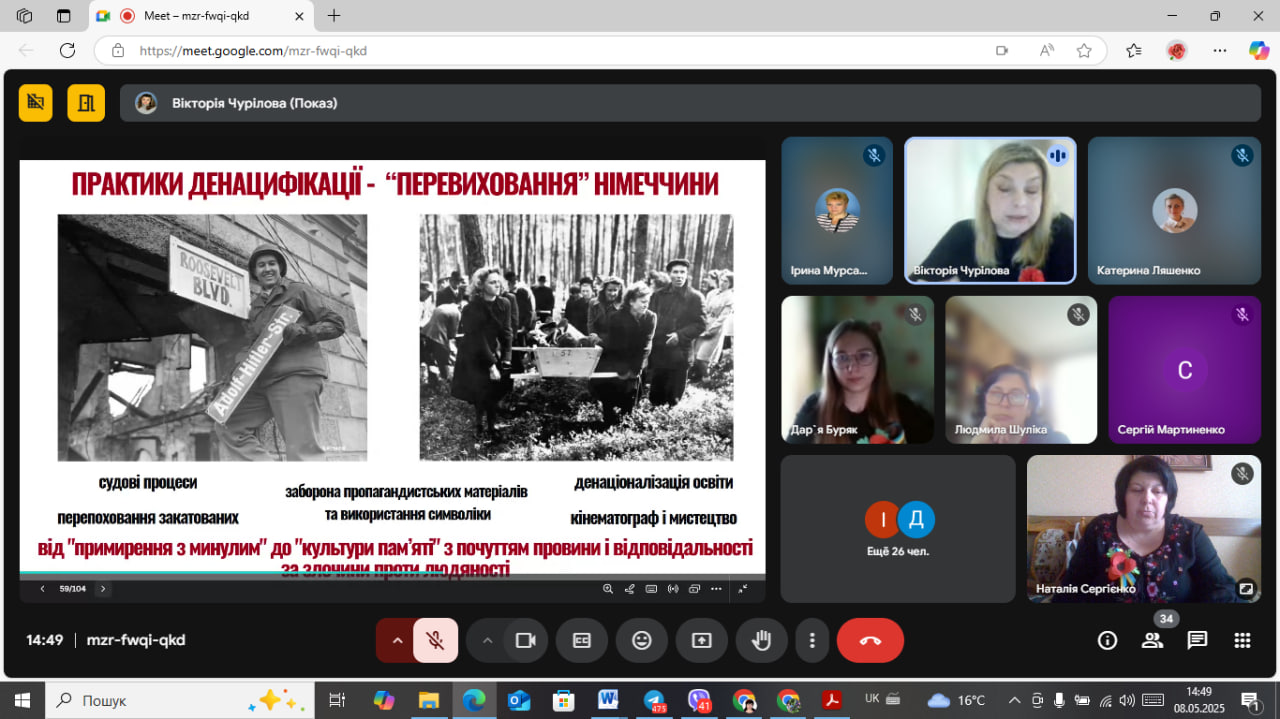Open Copilot sidebar icon in Edge
This screenshot has height=719, width=1280.
[1260, 50]
